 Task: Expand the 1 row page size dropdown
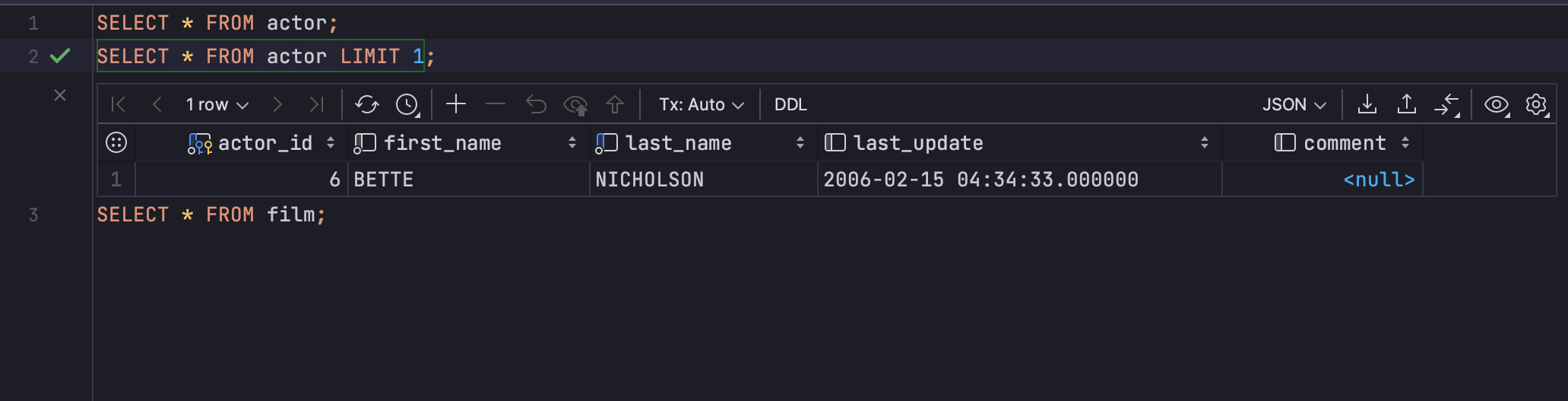click(217, 104)
